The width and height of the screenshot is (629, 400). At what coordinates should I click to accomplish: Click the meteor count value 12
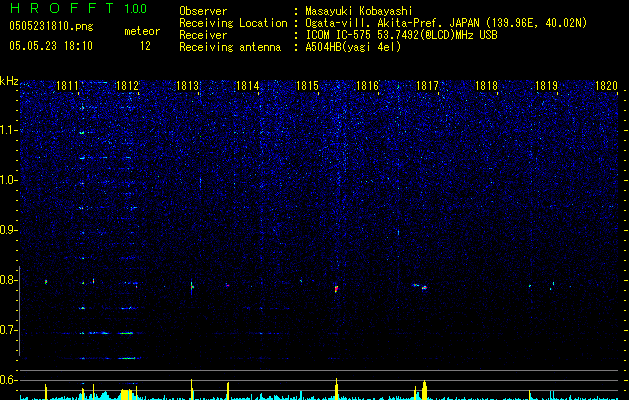[x=145, y=46]
